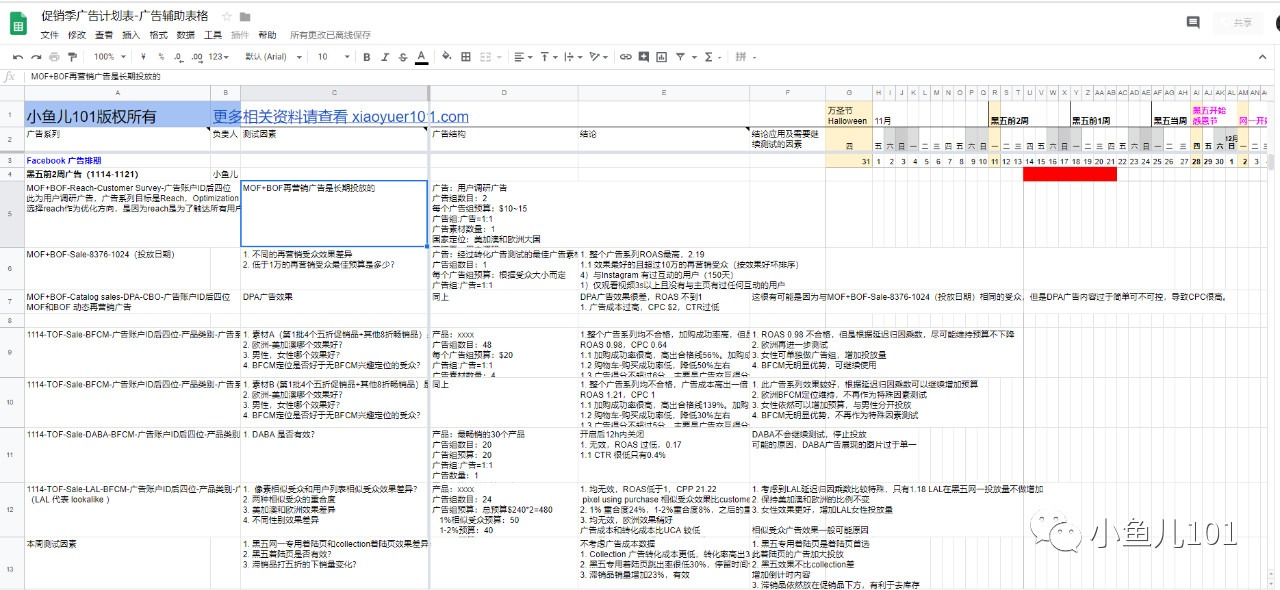Viewport: 1280px width, 590px height.
Task: Click the Paint format tool
Action: [71, 56]
